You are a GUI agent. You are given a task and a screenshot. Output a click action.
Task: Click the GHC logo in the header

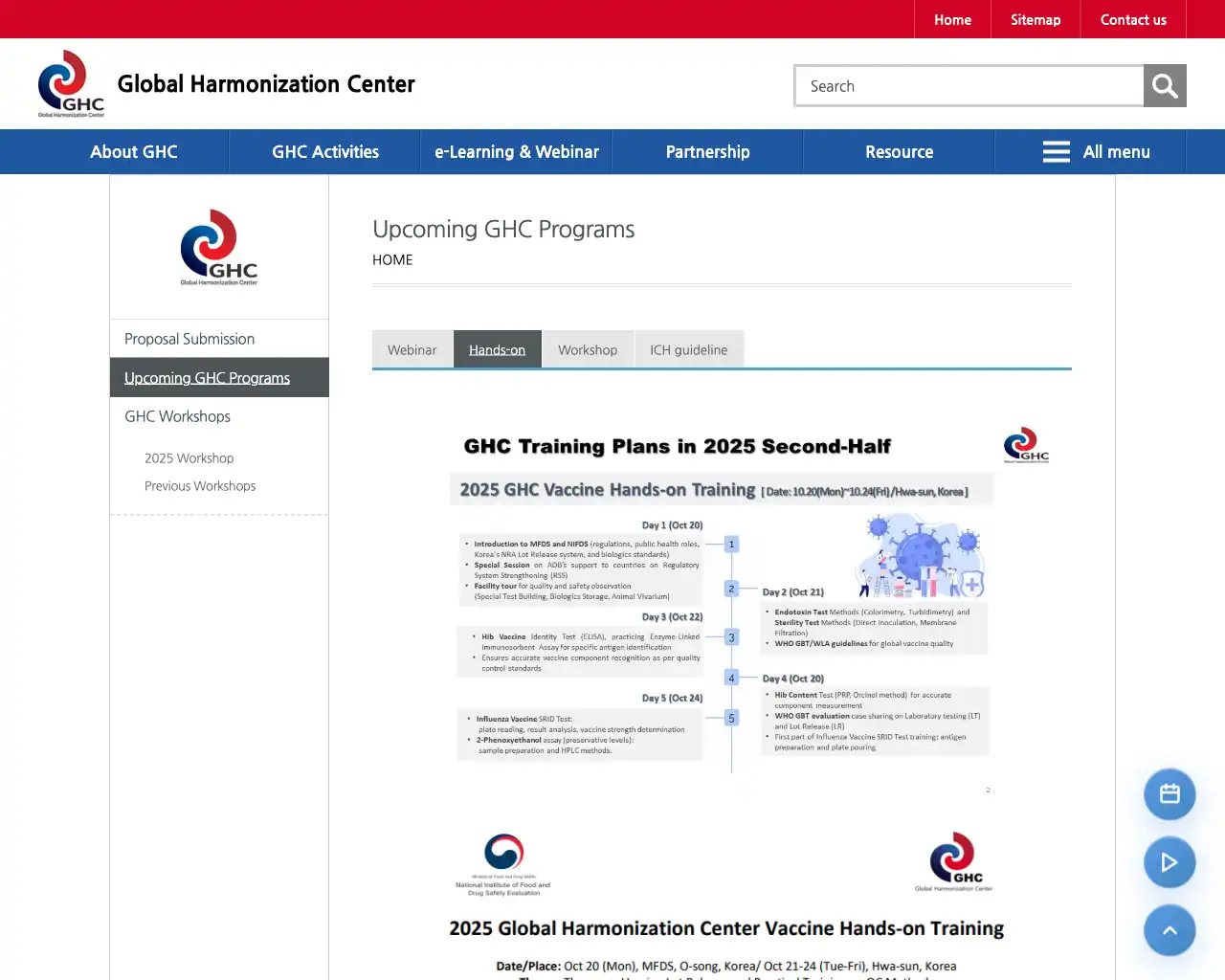click(x=71, y=84)
